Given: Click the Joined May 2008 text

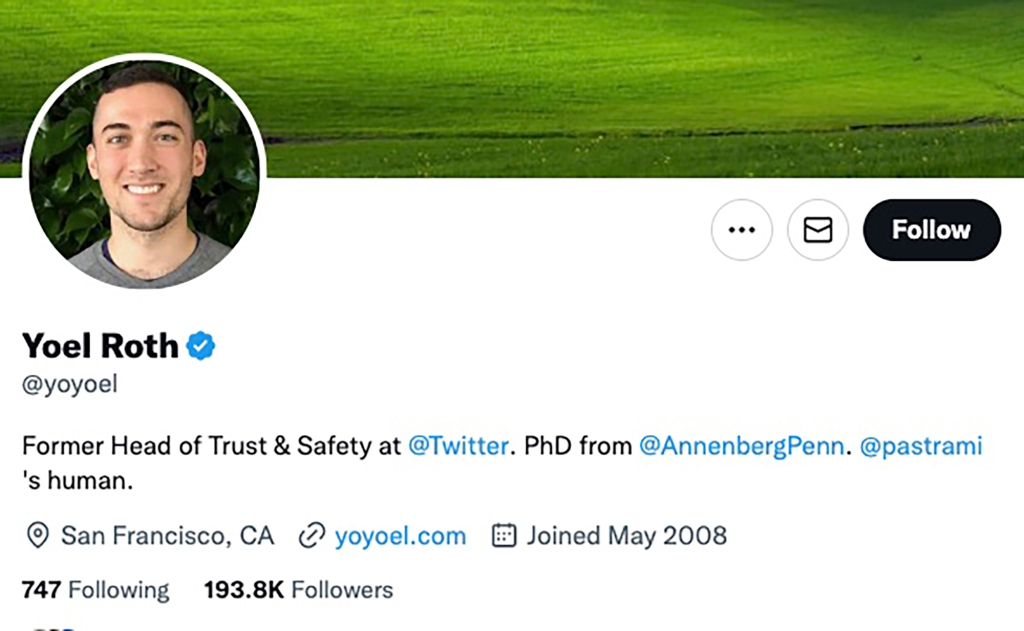Looking at the screenshot, I should click(627, 536).
